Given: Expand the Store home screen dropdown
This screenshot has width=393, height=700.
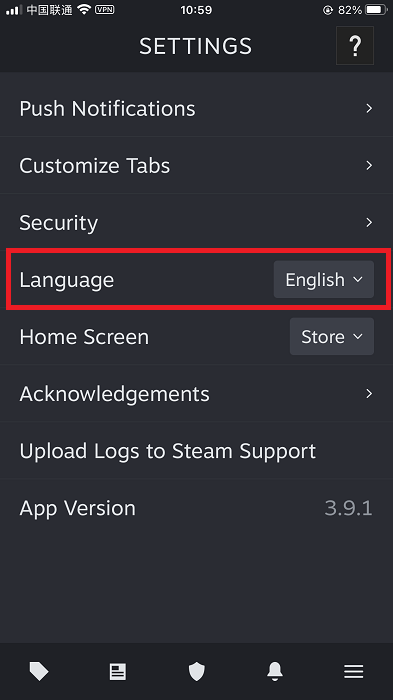Looking at the screenshot, I should point(332,337).
